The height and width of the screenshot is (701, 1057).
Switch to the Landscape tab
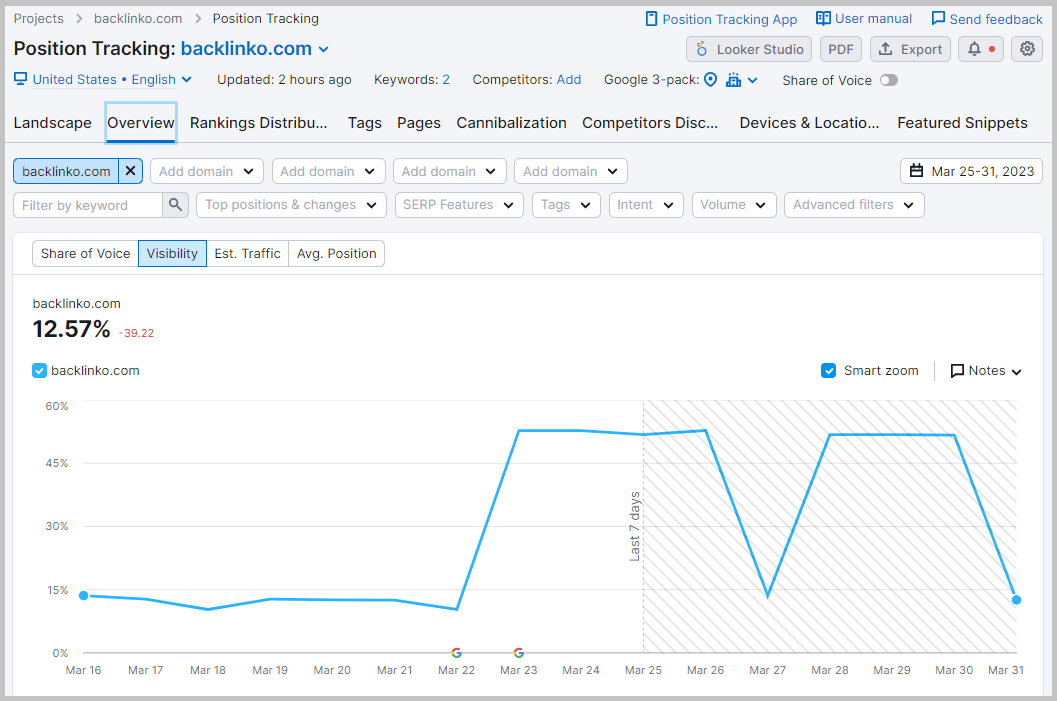pyautogui.click(x=53, y=123)
